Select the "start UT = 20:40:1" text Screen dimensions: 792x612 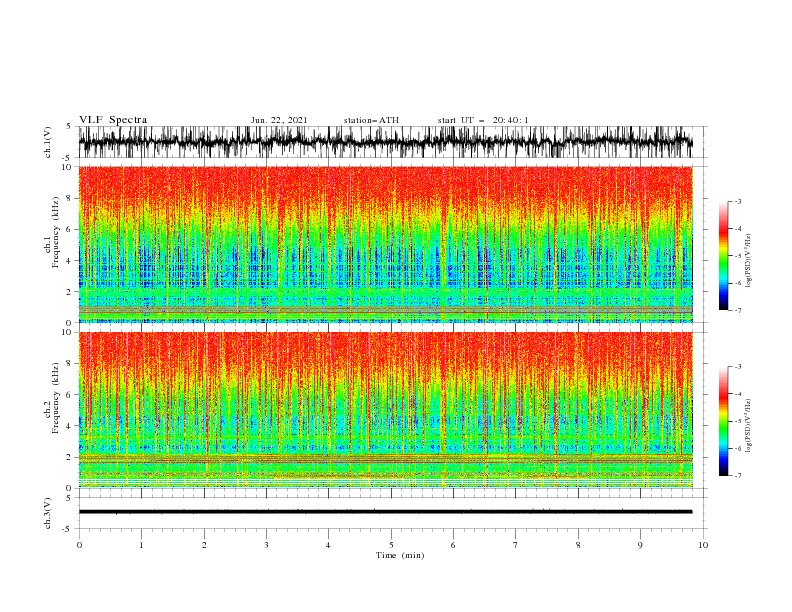(x=483, y=120)
